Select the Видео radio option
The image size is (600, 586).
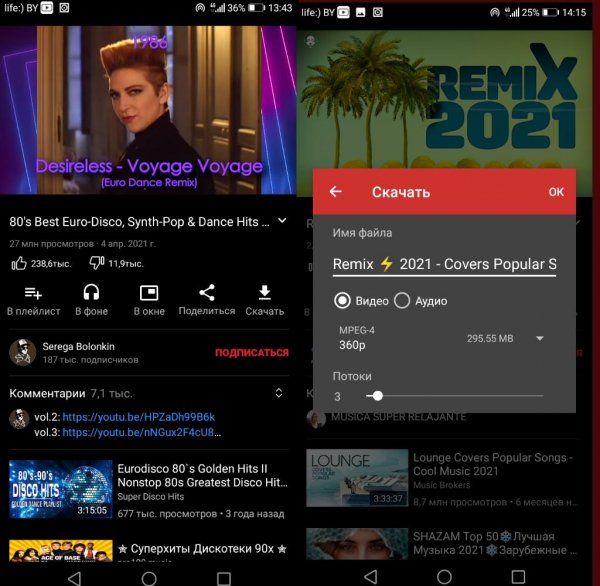point(342,301)
